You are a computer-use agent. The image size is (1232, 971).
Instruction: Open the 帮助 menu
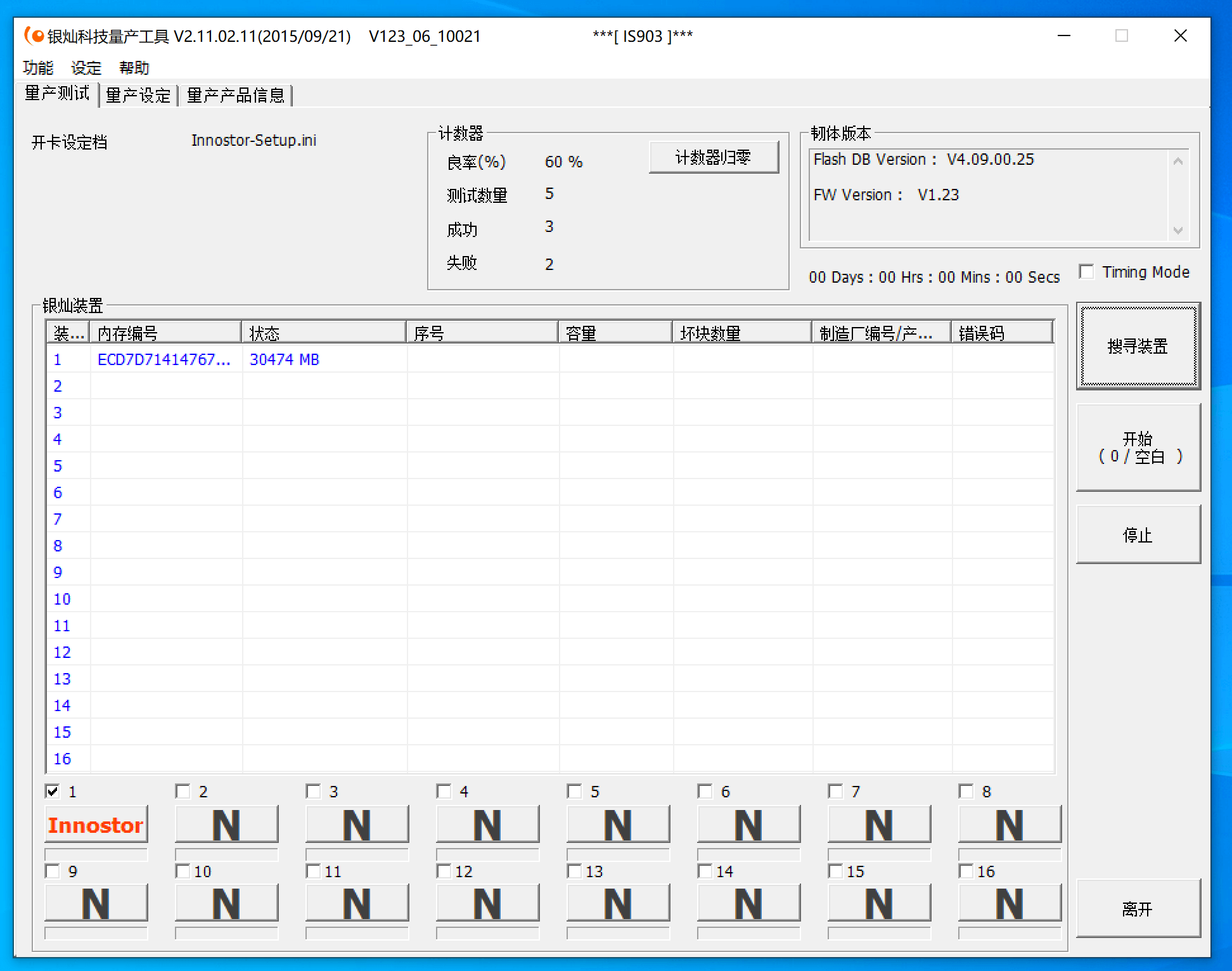click(134, 67)
